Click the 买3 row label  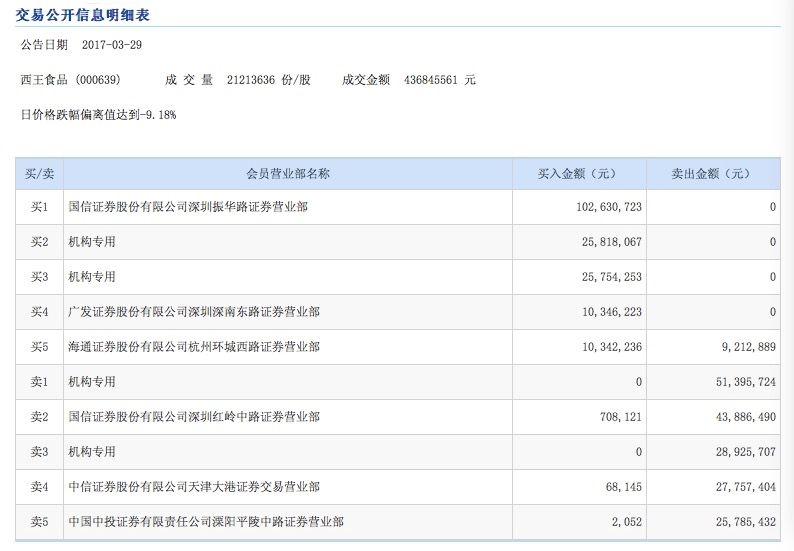pyautogui.click(x=39, y=277)
